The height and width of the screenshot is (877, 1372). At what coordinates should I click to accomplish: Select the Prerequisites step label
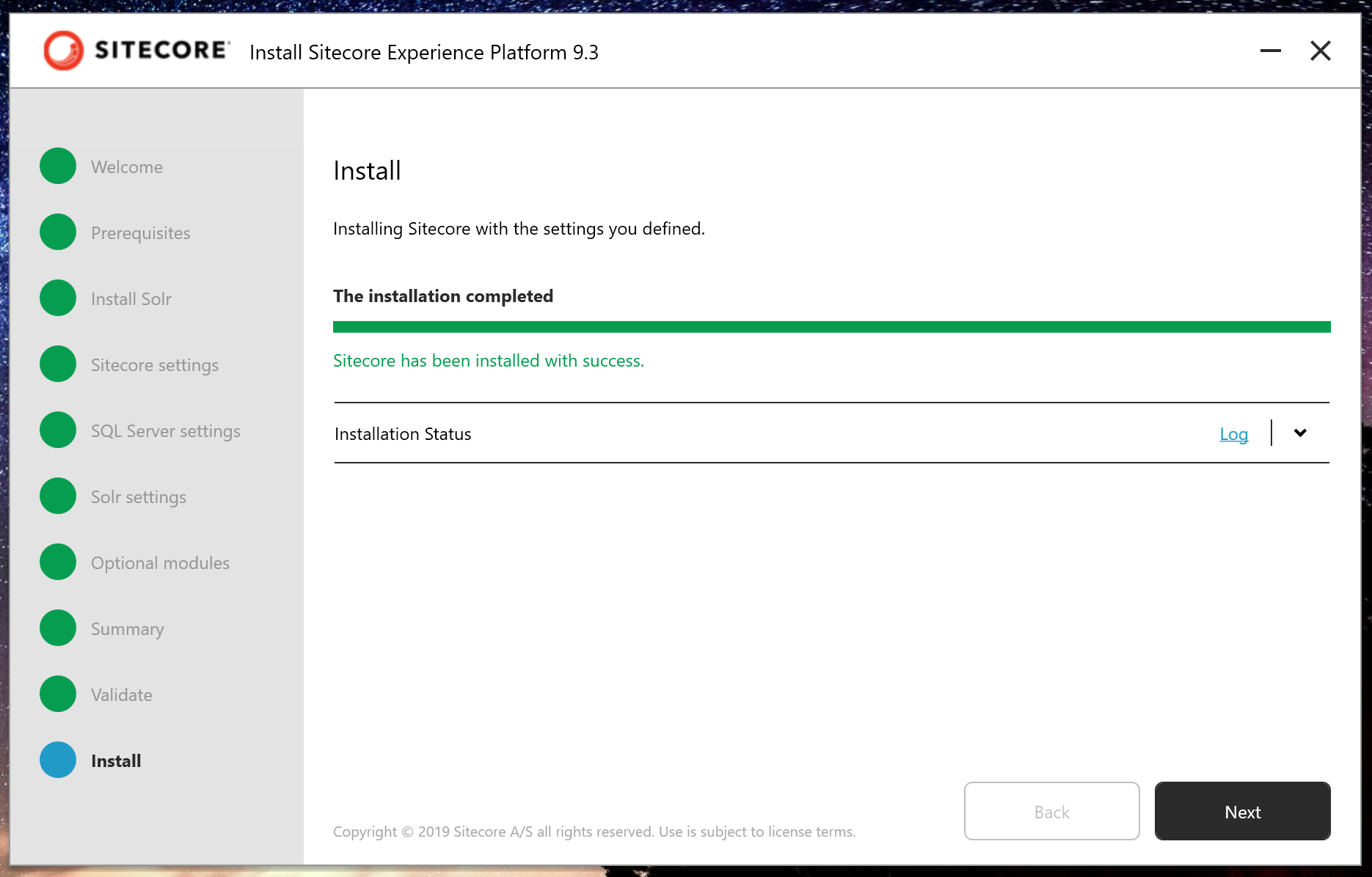(141, 233)
